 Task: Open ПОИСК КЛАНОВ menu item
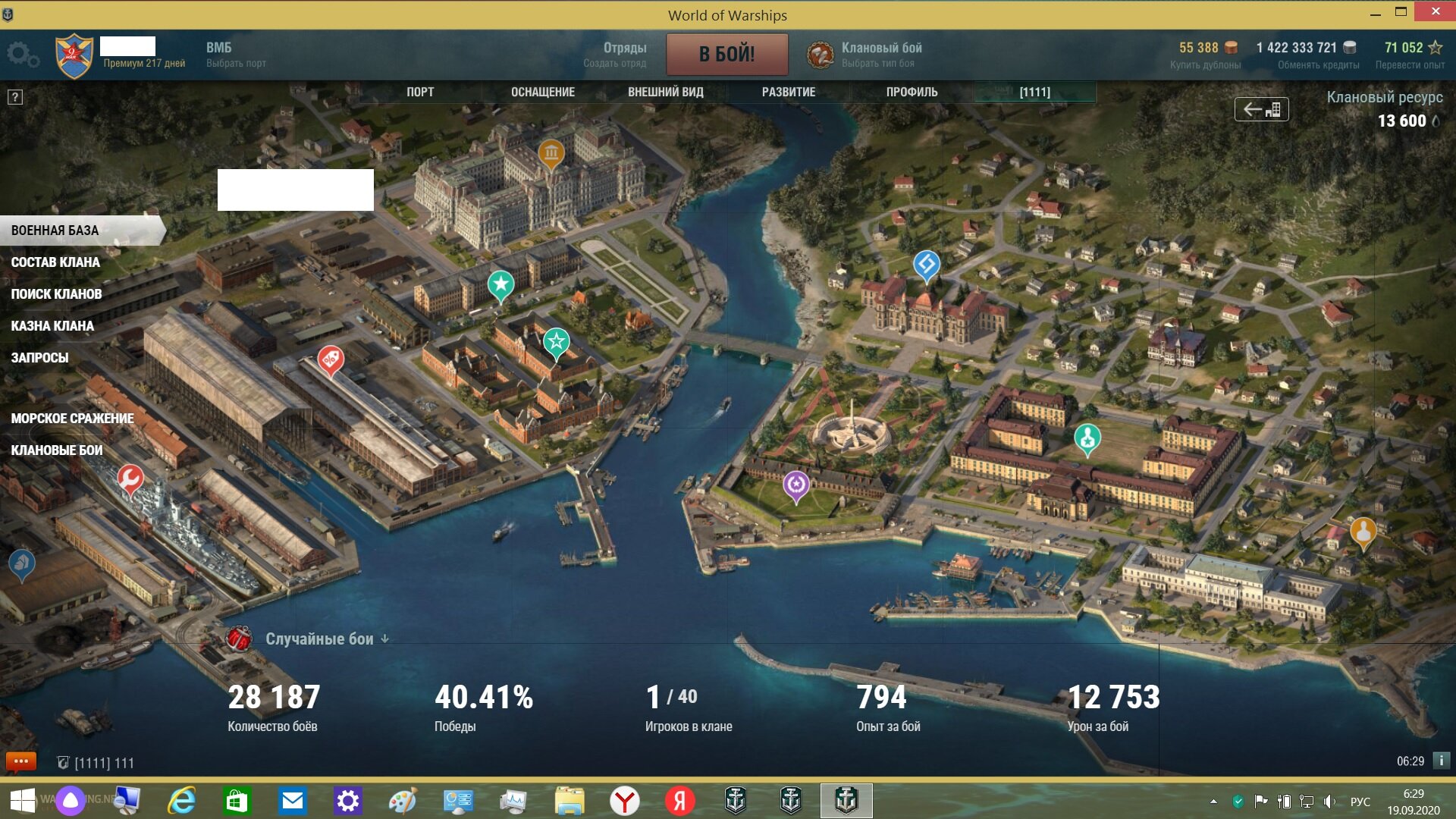coord(56,294)
